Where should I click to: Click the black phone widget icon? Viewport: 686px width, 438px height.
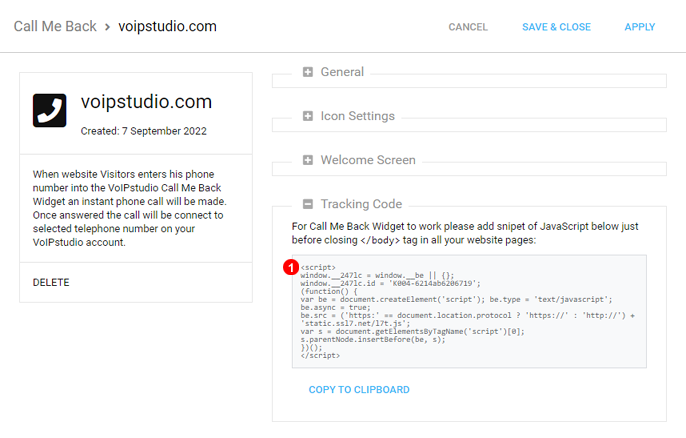(49, 110)
